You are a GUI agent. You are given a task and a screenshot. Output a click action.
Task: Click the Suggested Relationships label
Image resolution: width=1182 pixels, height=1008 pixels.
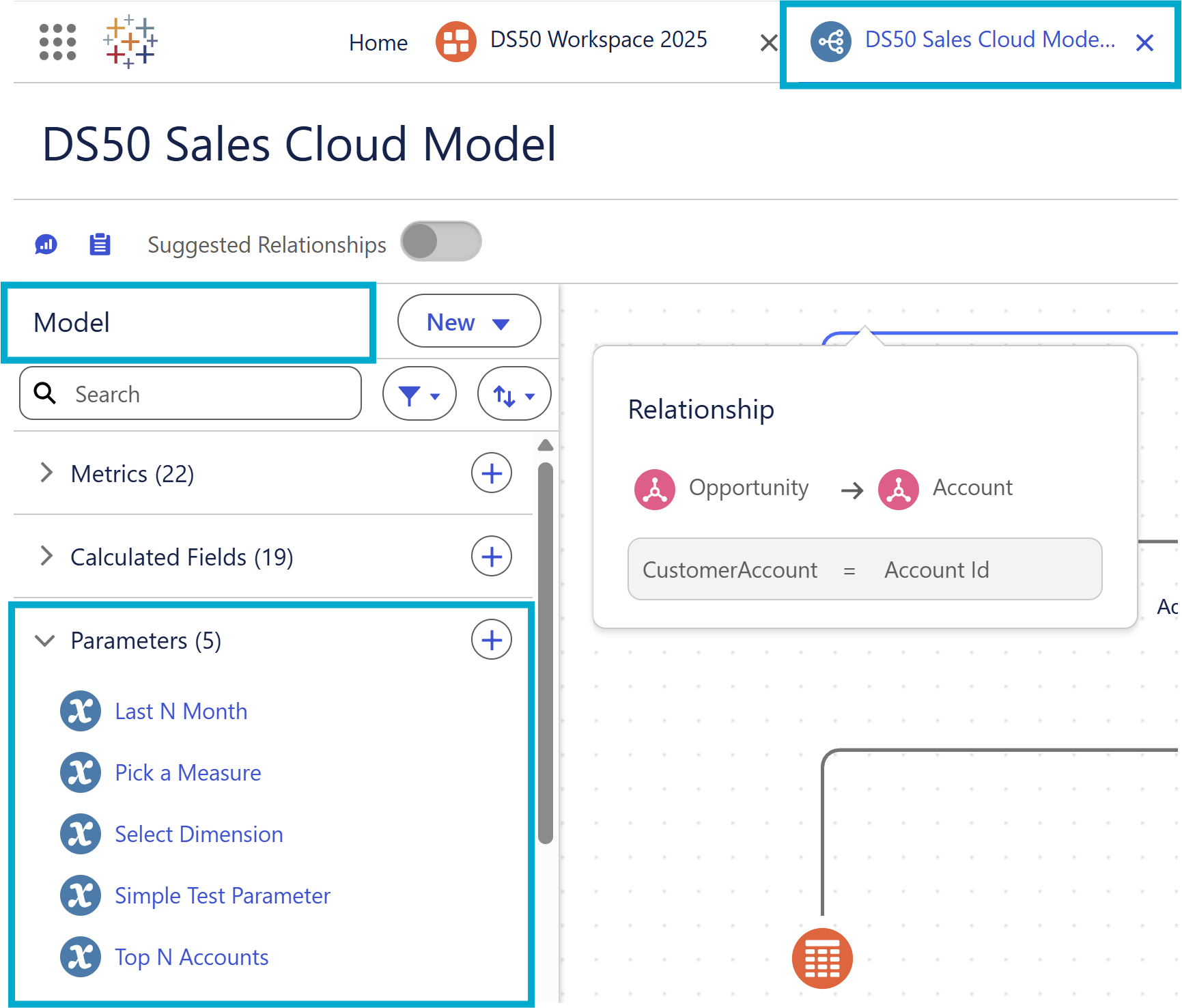[x=266, y=244]
